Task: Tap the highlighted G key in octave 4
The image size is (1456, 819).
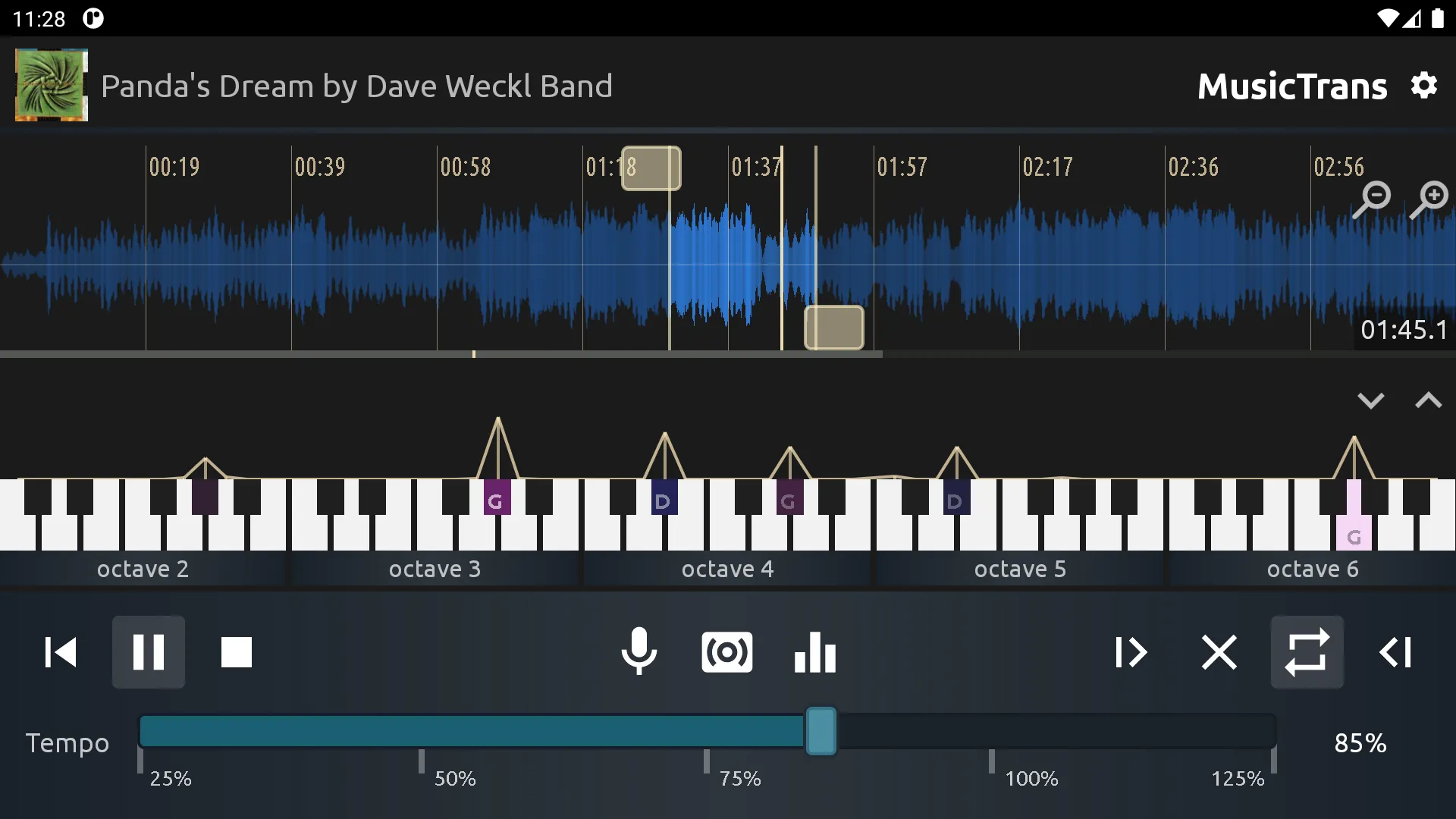Action: tap(789, 497)
